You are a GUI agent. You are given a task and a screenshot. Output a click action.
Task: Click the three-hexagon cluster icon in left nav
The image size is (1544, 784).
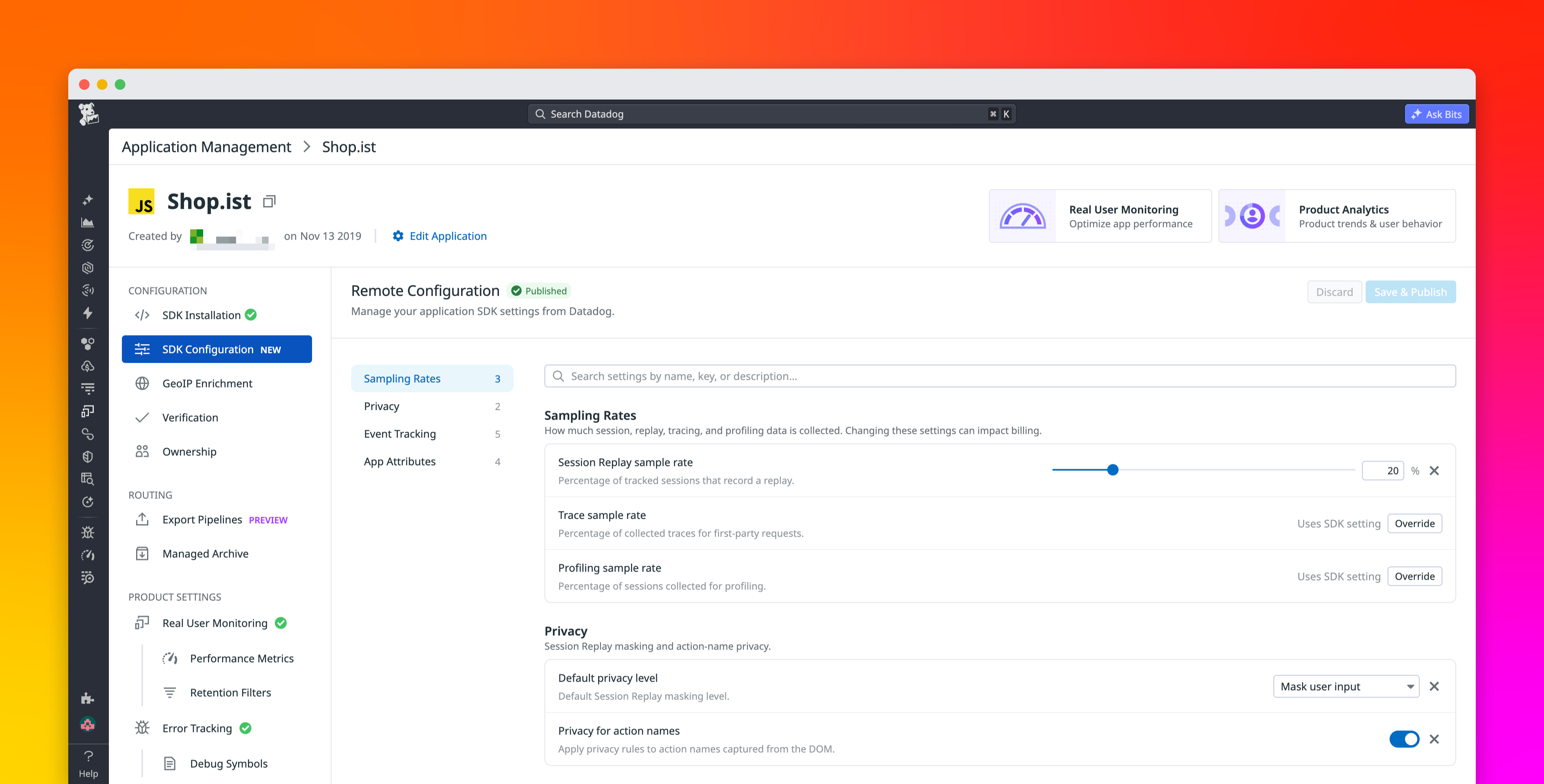coord(87,343)
